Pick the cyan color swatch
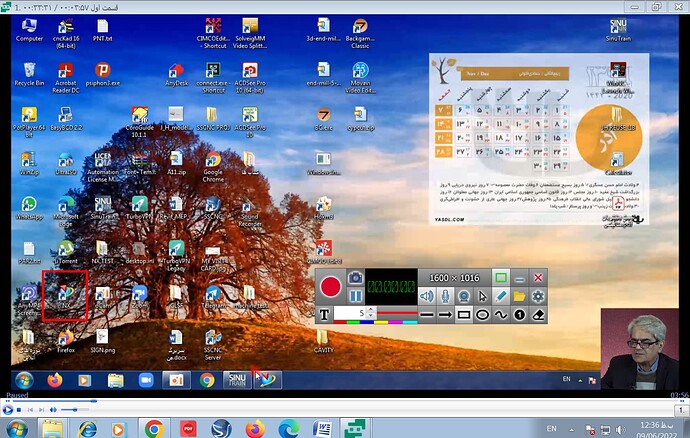This screenshot has height=438, width=690. click(410, 322)
